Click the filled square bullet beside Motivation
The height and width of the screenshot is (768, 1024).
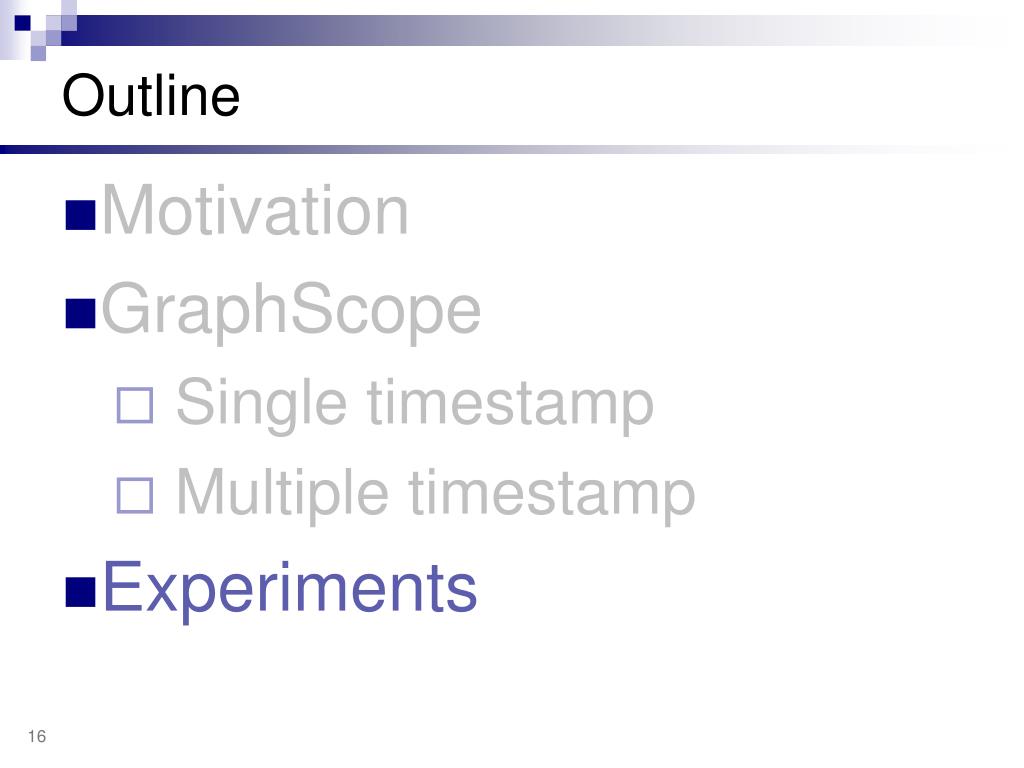click(x=81, y=215)
